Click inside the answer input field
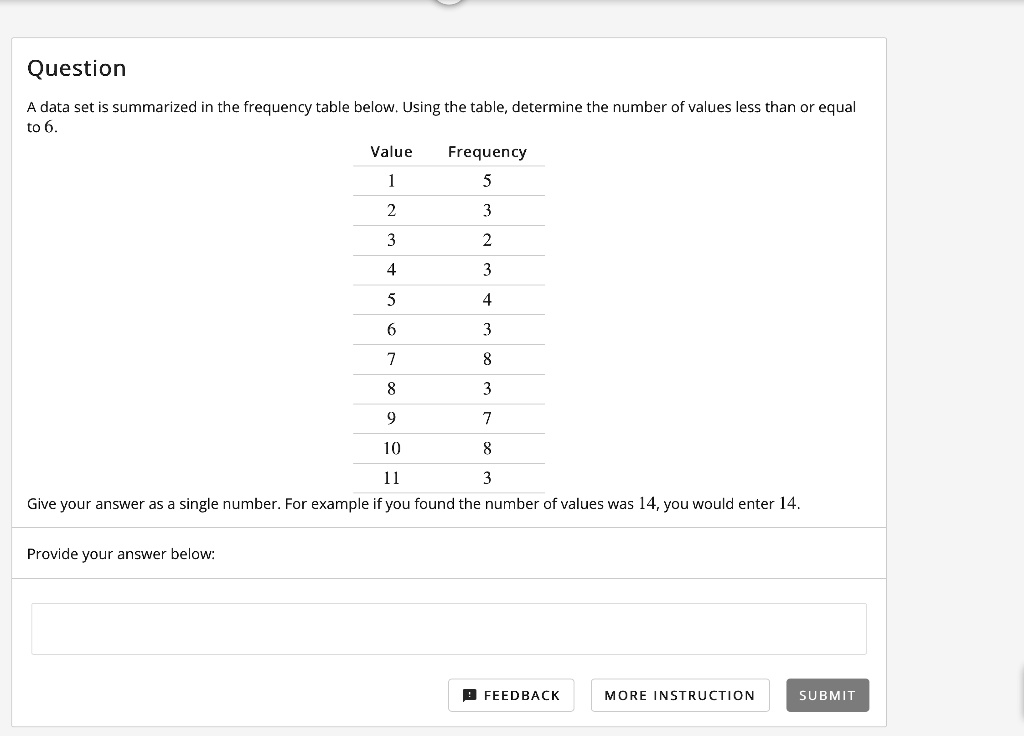 [449, 628]
